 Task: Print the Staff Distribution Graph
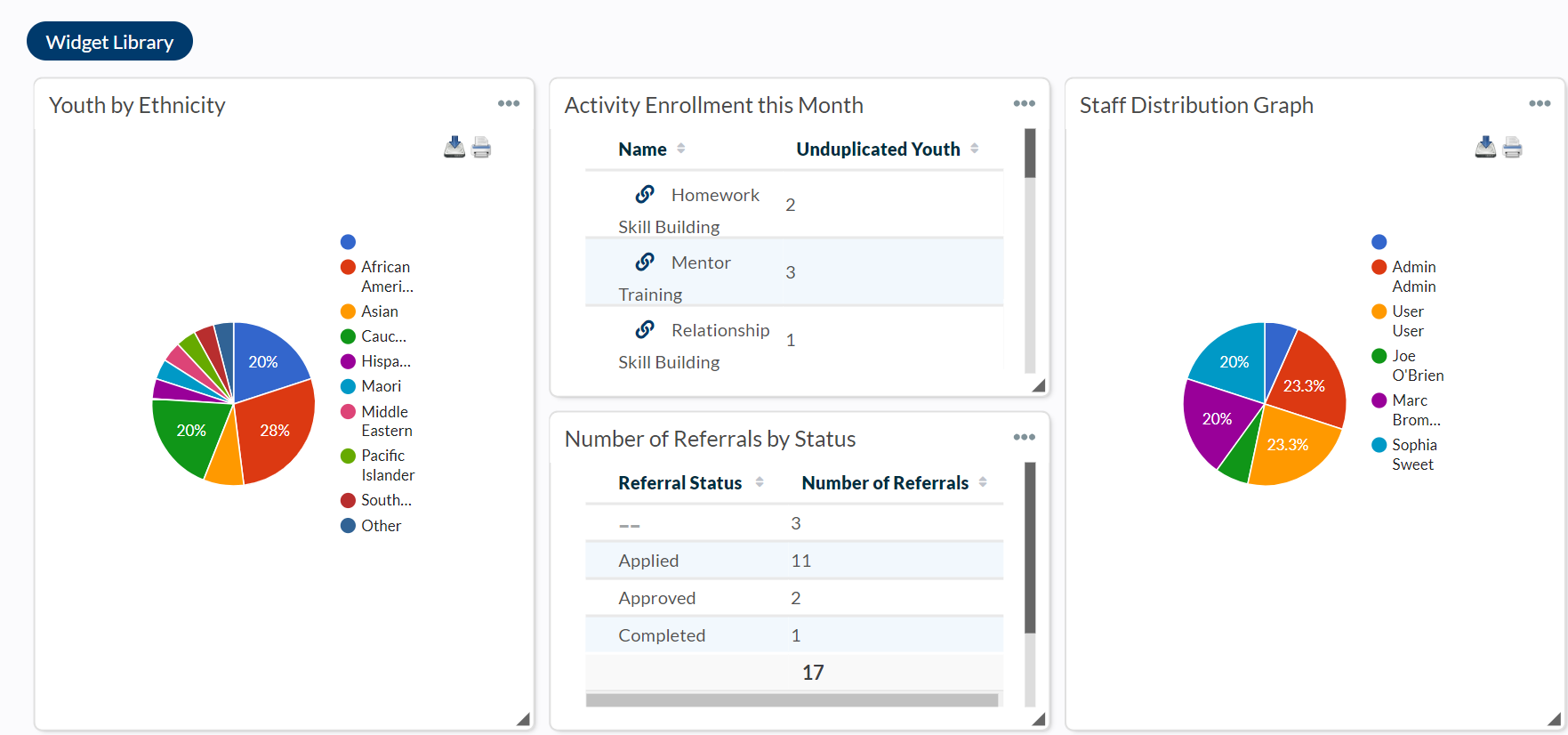point(1512,147)
